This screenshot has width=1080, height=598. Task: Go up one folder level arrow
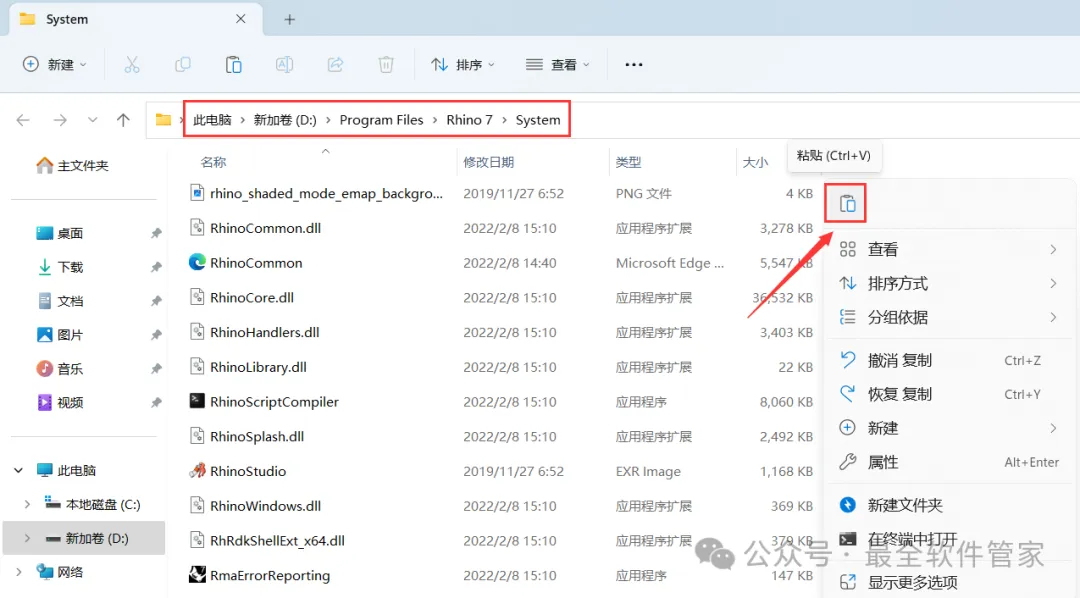[x=123, y=121]
